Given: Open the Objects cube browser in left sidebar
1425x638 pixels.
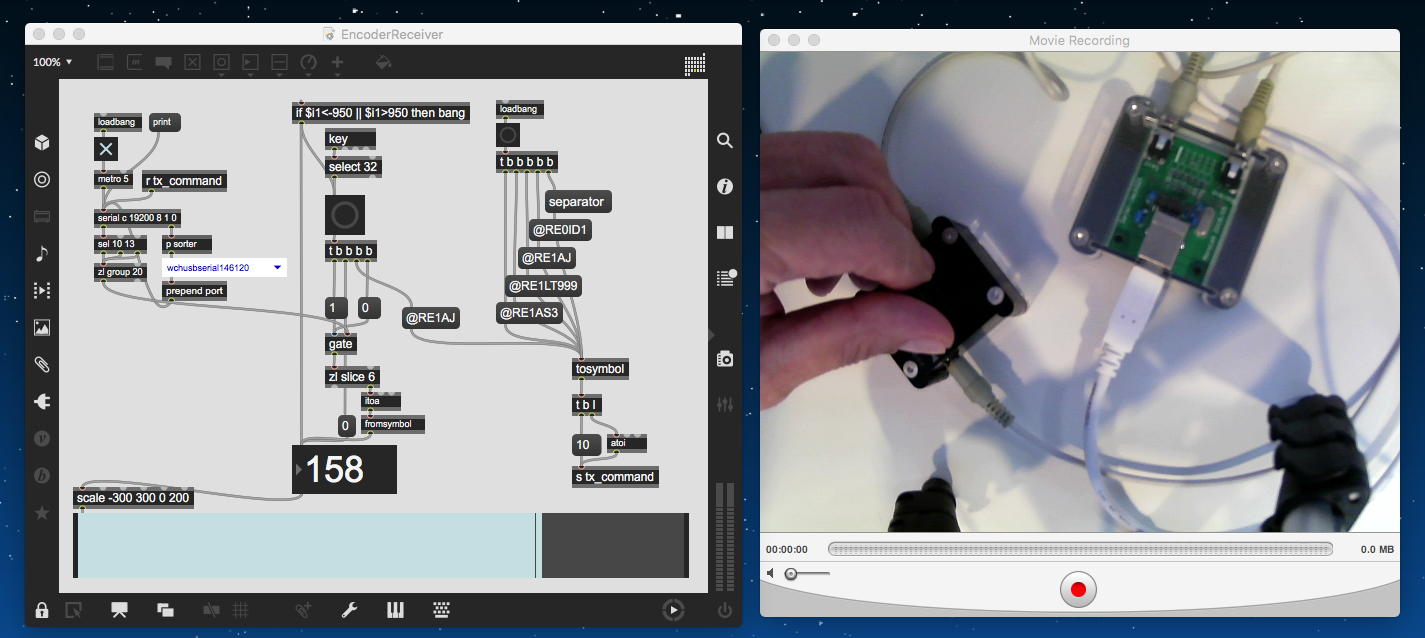Looking at the screenshot, I should point(41,143).
